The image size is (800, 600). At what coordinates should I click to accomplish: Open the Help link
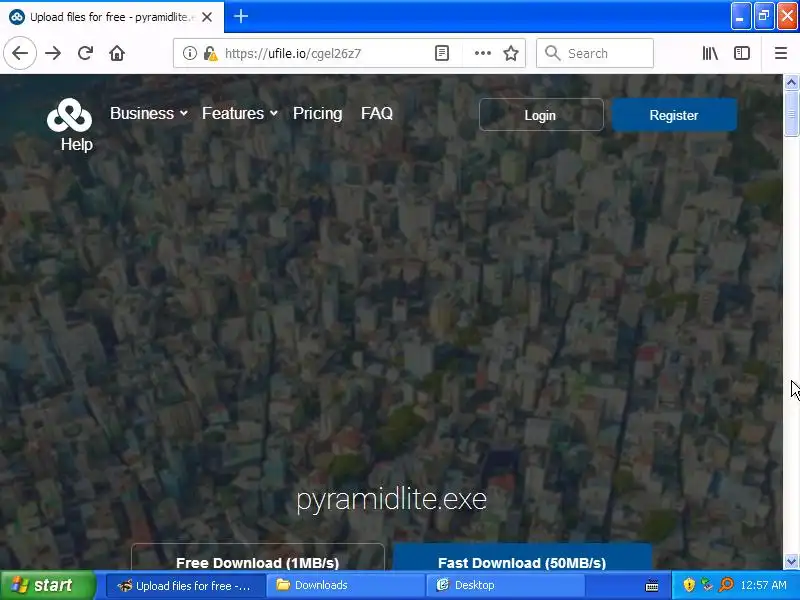click(x=77, y=144)
